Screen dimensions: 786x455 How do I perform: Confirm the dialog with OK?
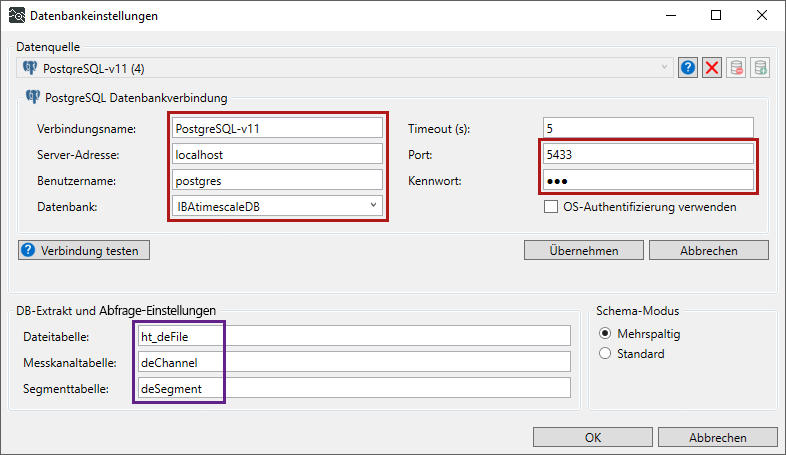click(x=593, y=437)
